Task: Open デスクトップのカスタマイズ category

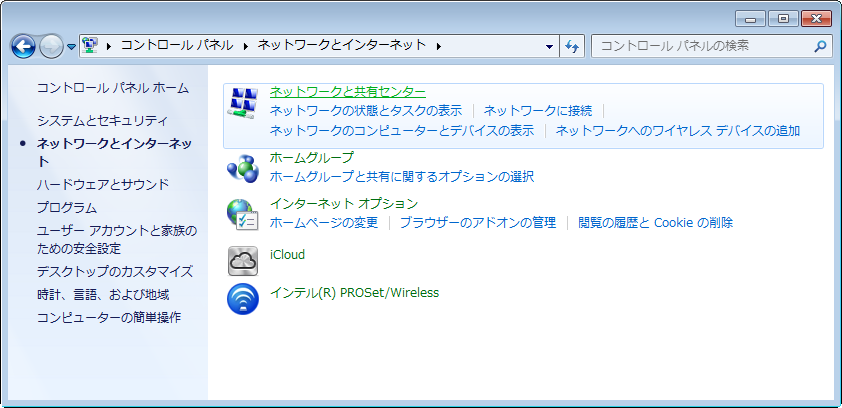Action: [x=115, y=272]
